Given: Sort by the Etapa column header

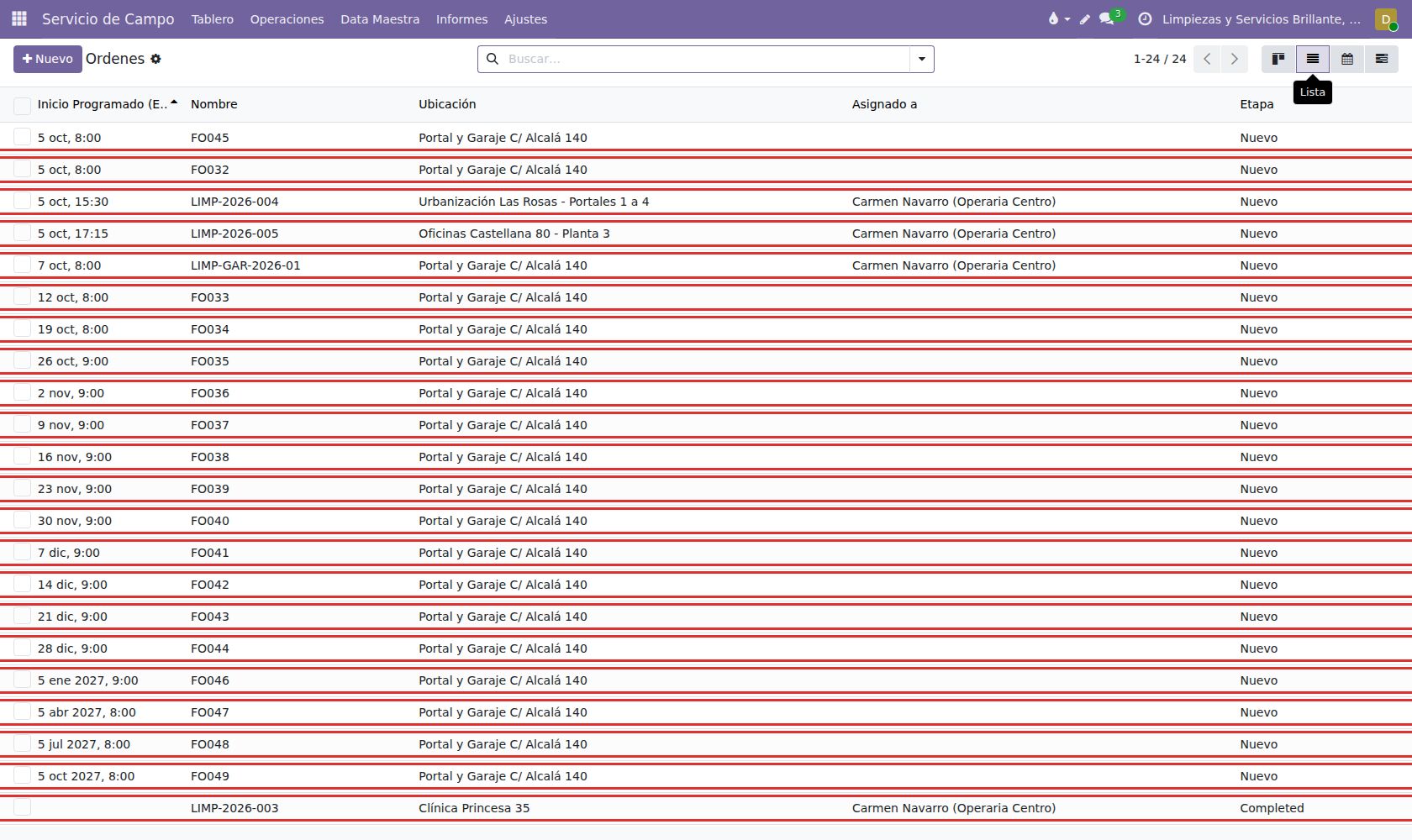Looking at the screenshot, I should (x=1257, y=104).
